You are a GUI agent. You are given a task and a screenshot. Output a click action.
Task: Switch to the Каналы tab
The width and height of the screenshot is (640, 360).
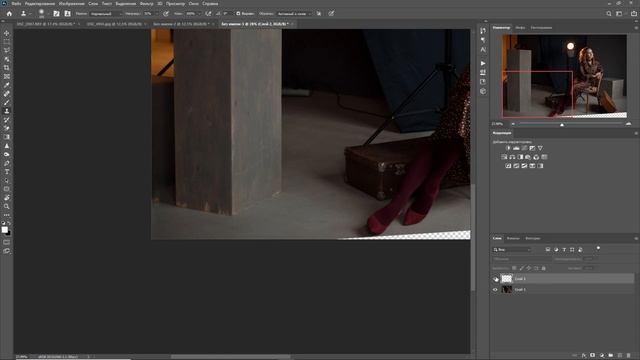click(513, 238)
